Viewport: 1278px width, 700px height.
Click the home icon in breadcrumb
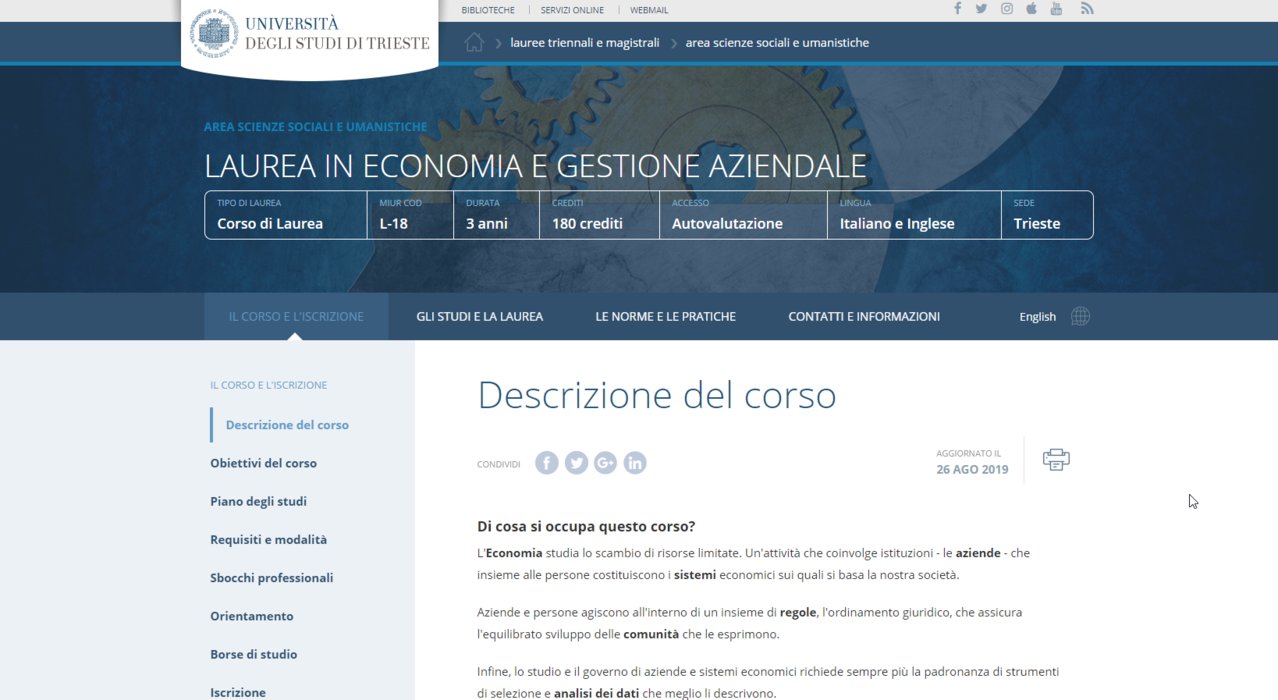(x=474, y=42)
